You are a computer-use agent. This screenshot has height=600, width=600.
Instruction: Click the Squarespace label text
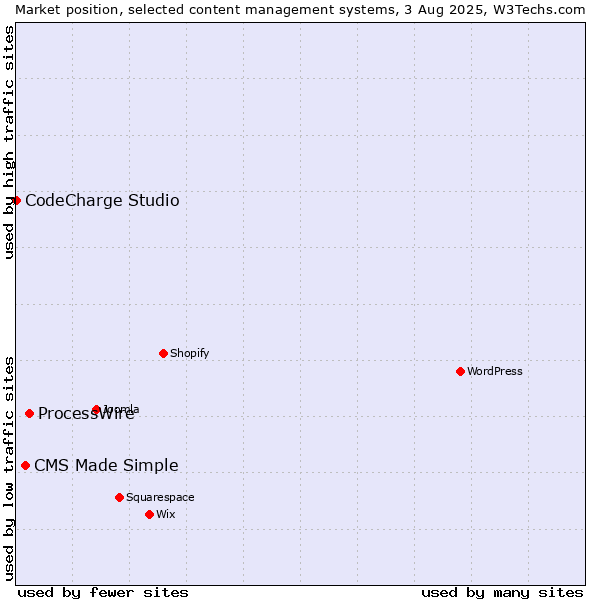160,497
